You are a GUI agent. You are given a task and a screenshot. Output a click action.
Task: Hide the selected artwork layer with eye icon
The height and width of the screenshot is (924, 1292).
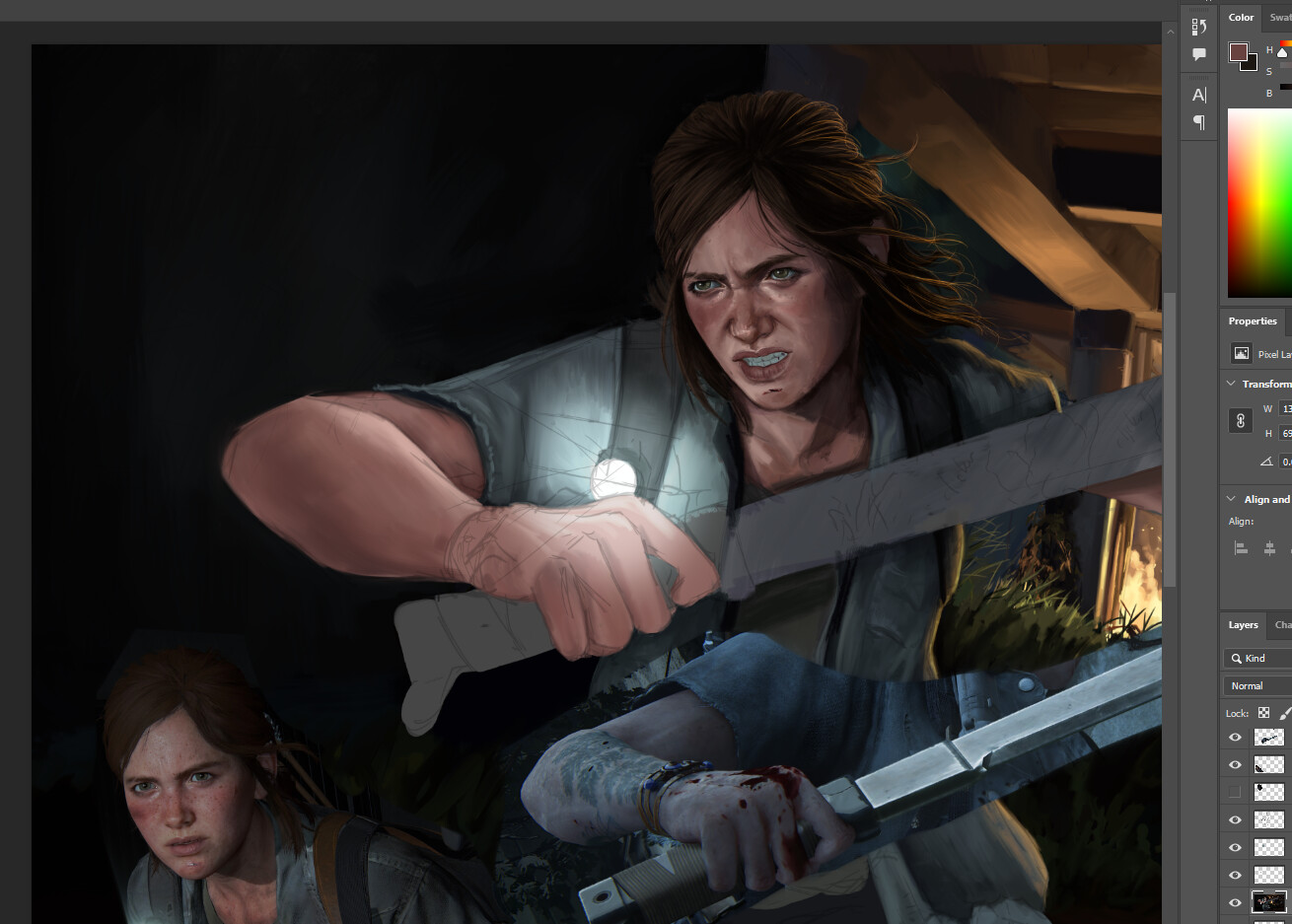pyautogui.click(x=1235, y=903)
